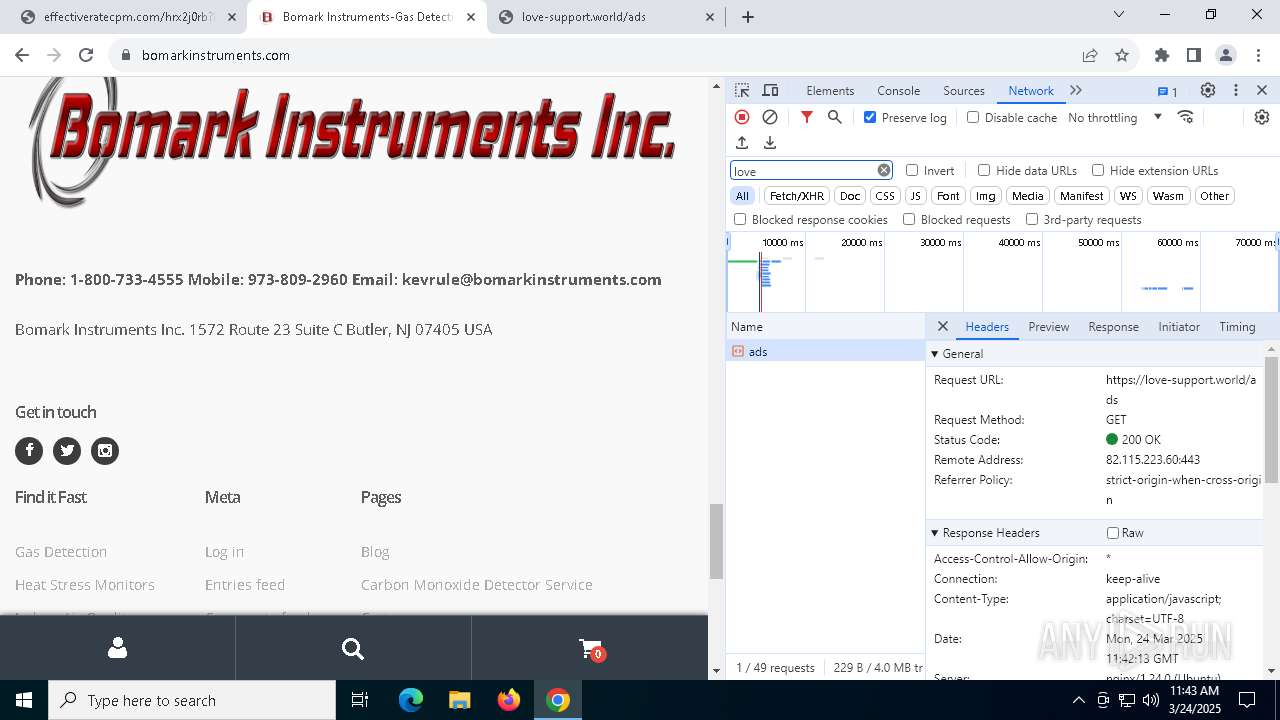Collapse the Response Headers section
Viewport: 1280px width, 720px height.
[935, 533]
